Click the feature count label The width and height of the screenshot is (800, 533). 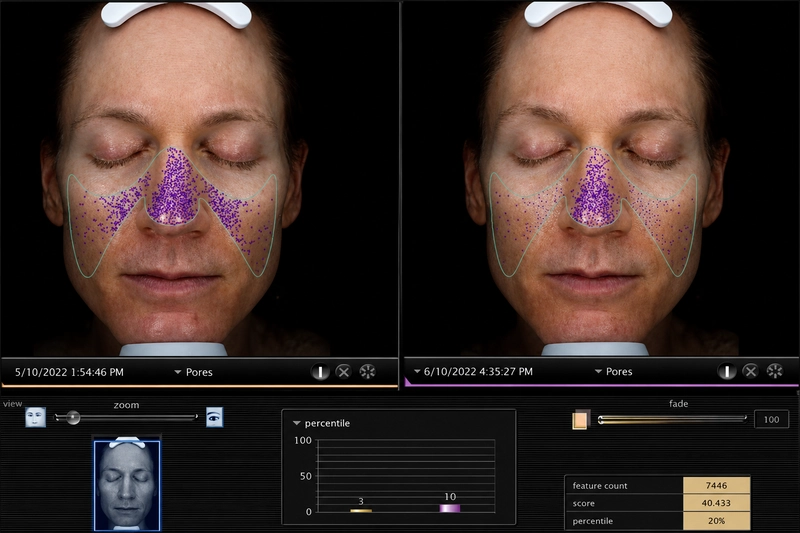point(600,486)
